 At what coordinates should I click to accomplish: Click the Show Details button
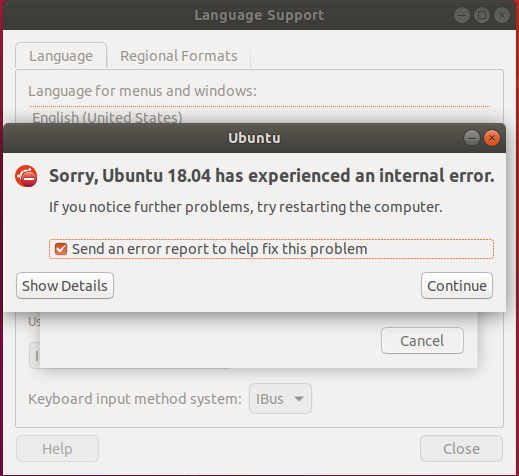point(65,286)
